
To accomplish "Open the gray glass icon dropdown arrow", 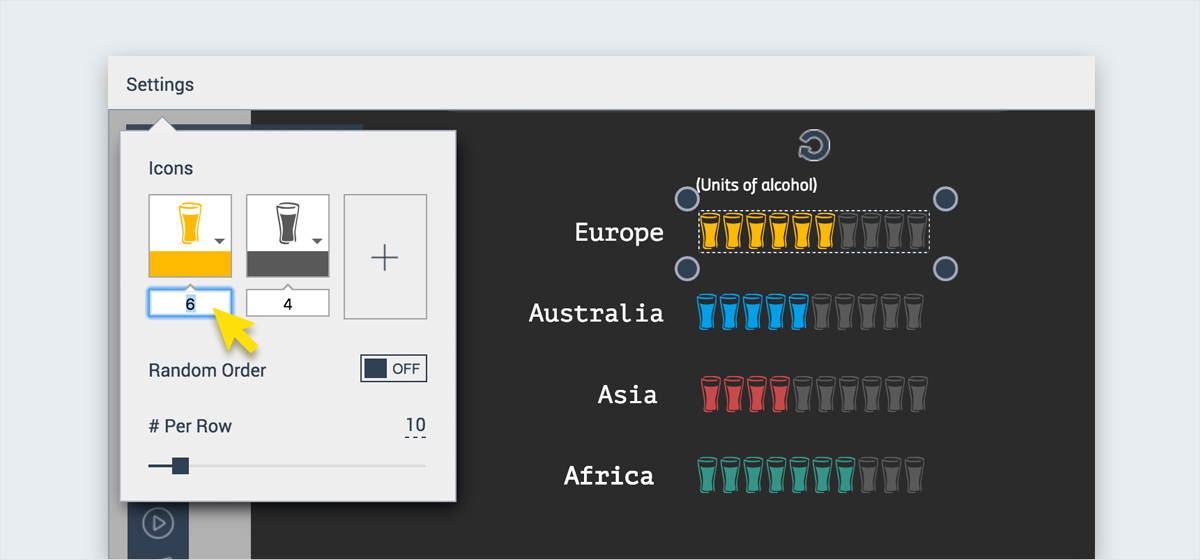I will pyautogui.click(x=317, y=241).
